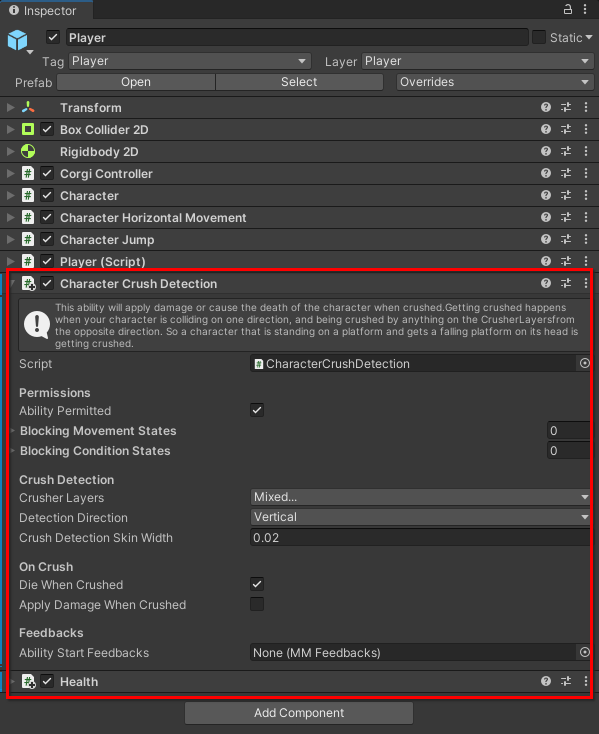Disable Character Crush Detection component
Screen dimensions: 599x734
pos(47,283)
